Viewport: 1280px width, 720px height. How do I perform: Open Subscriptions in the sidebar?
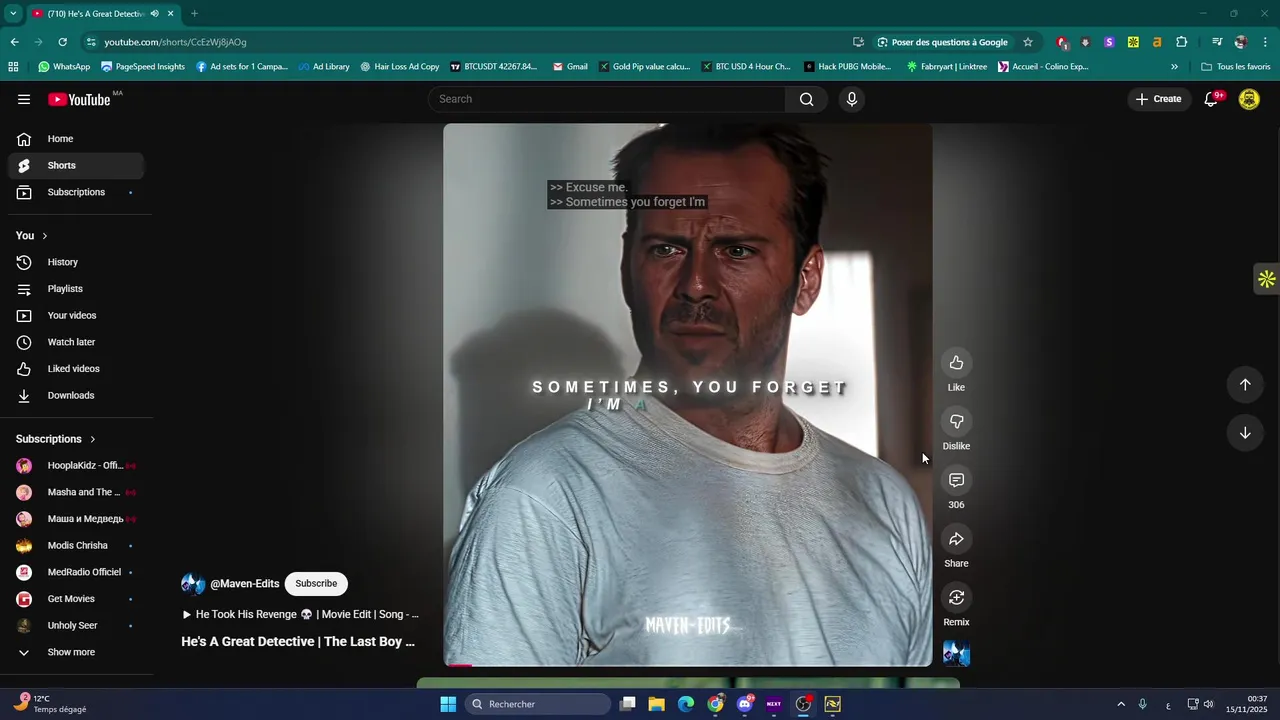[76, 192]
